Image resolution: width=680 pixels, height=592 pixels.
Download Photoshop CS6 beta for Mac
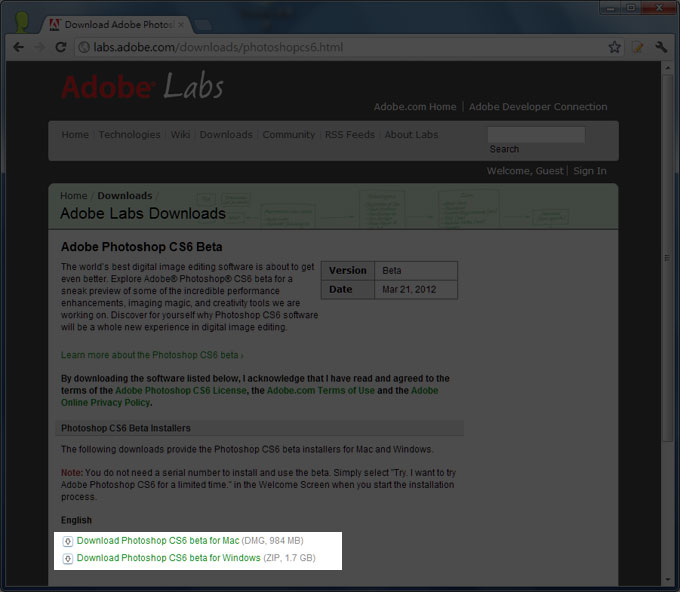pos(158,541)
